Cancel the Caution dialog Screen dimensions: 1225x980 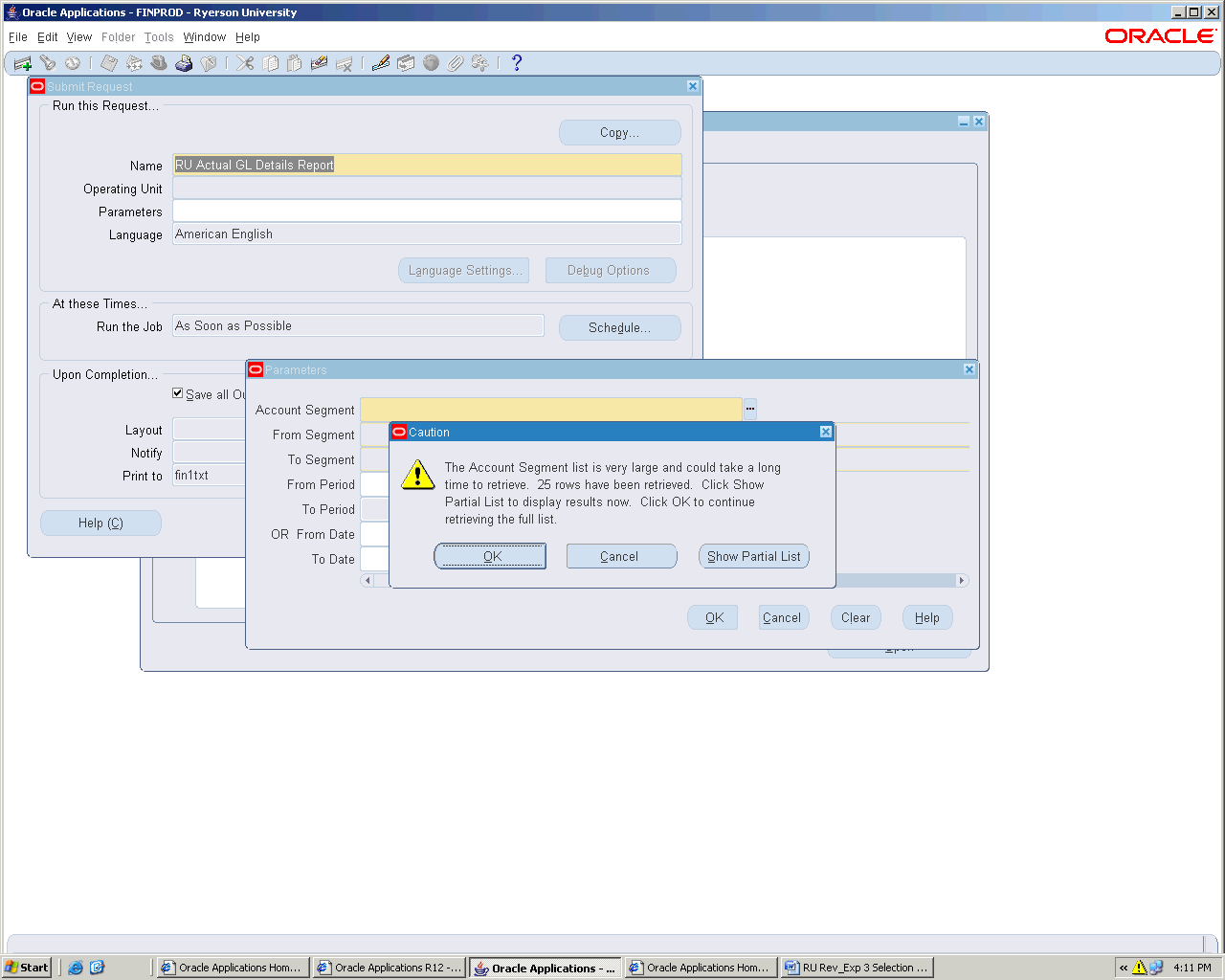coord(620,556)
